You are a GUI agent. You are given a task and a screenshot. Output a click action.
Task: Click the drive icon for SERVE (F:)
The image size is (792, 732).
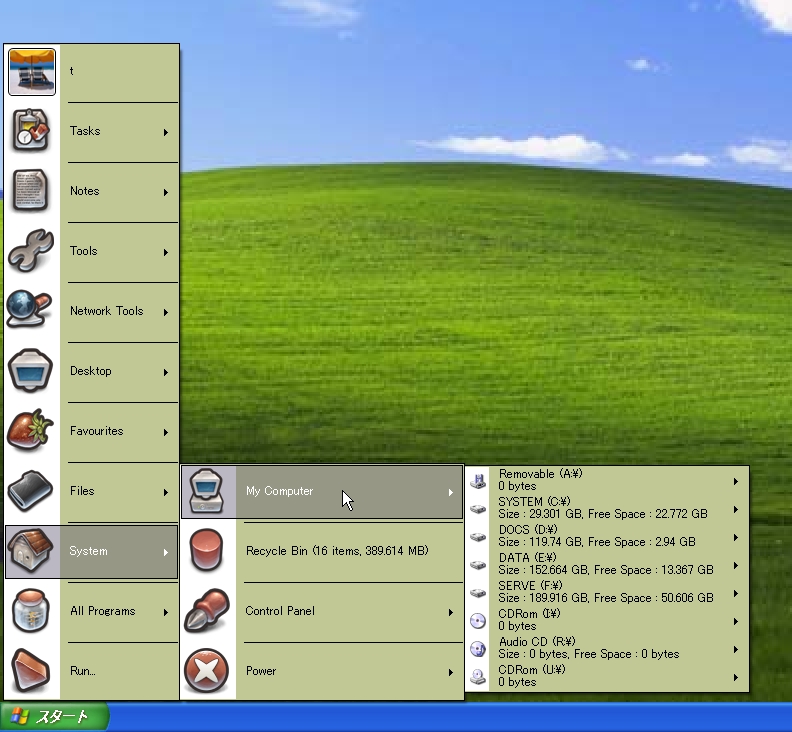coord(478,593)
